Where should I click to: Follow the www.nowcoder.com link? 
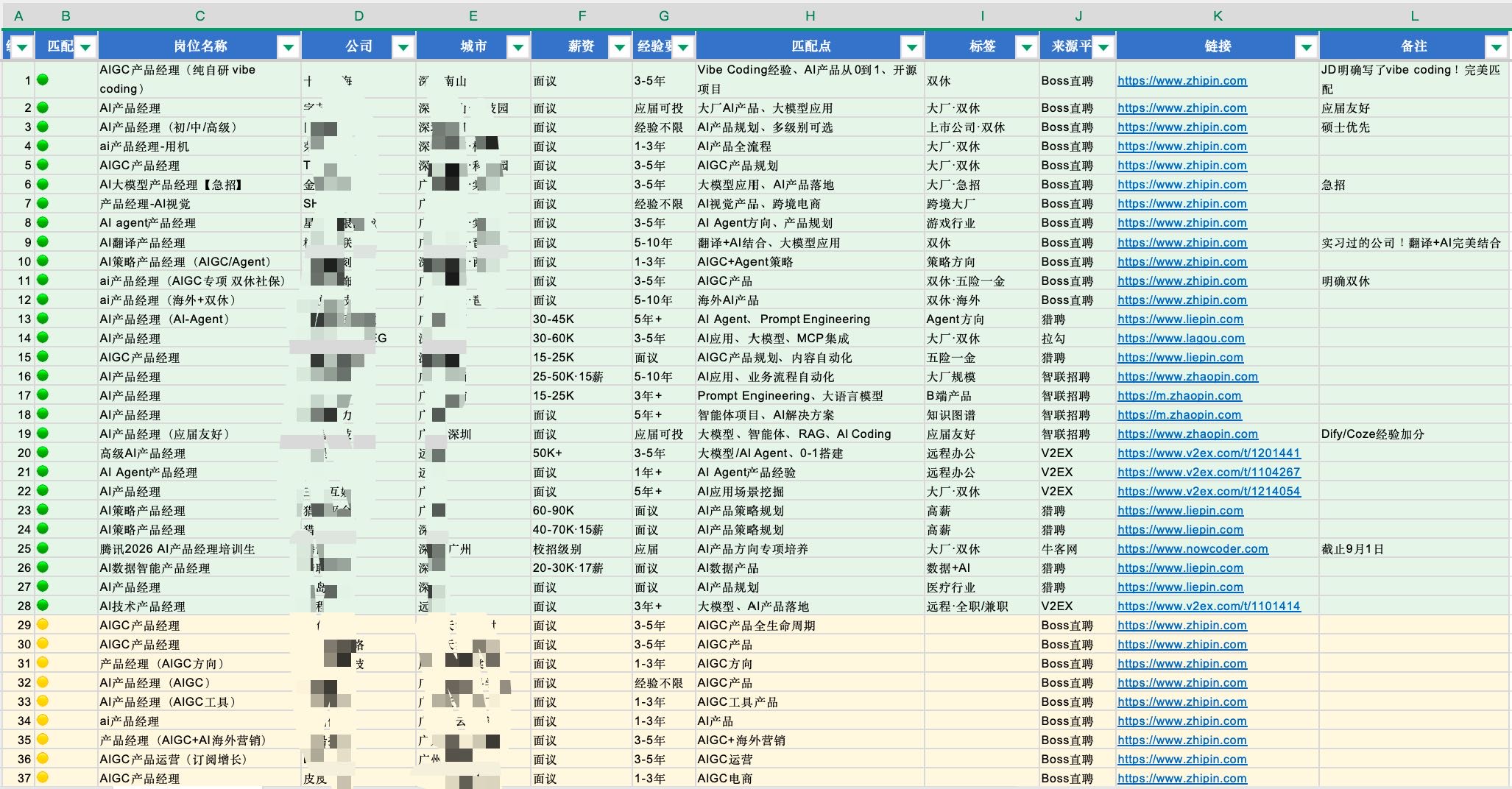pos(1193,548)
